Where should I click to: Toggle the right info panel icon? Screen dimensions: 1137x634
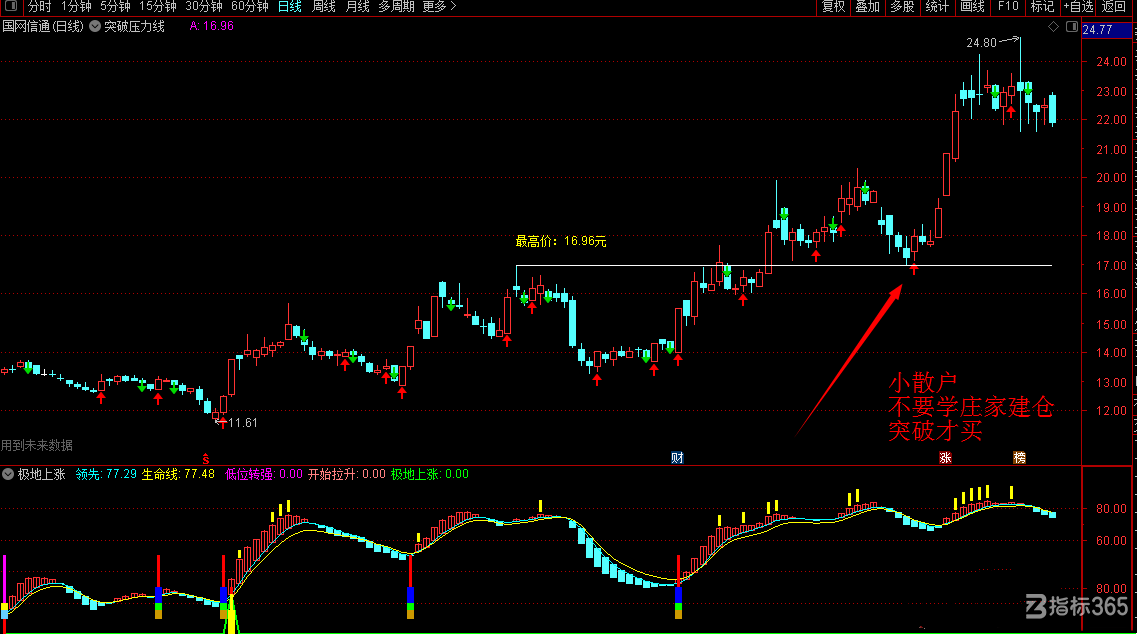[1072, 27]
